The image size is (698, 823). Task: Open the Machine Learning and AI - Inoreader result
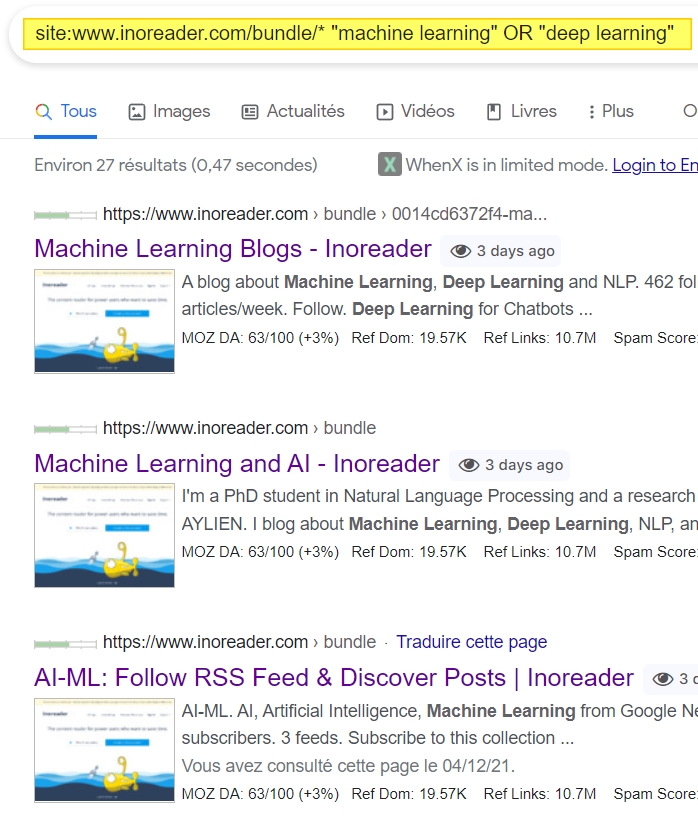pyautogui.click(x=237, y=464)
